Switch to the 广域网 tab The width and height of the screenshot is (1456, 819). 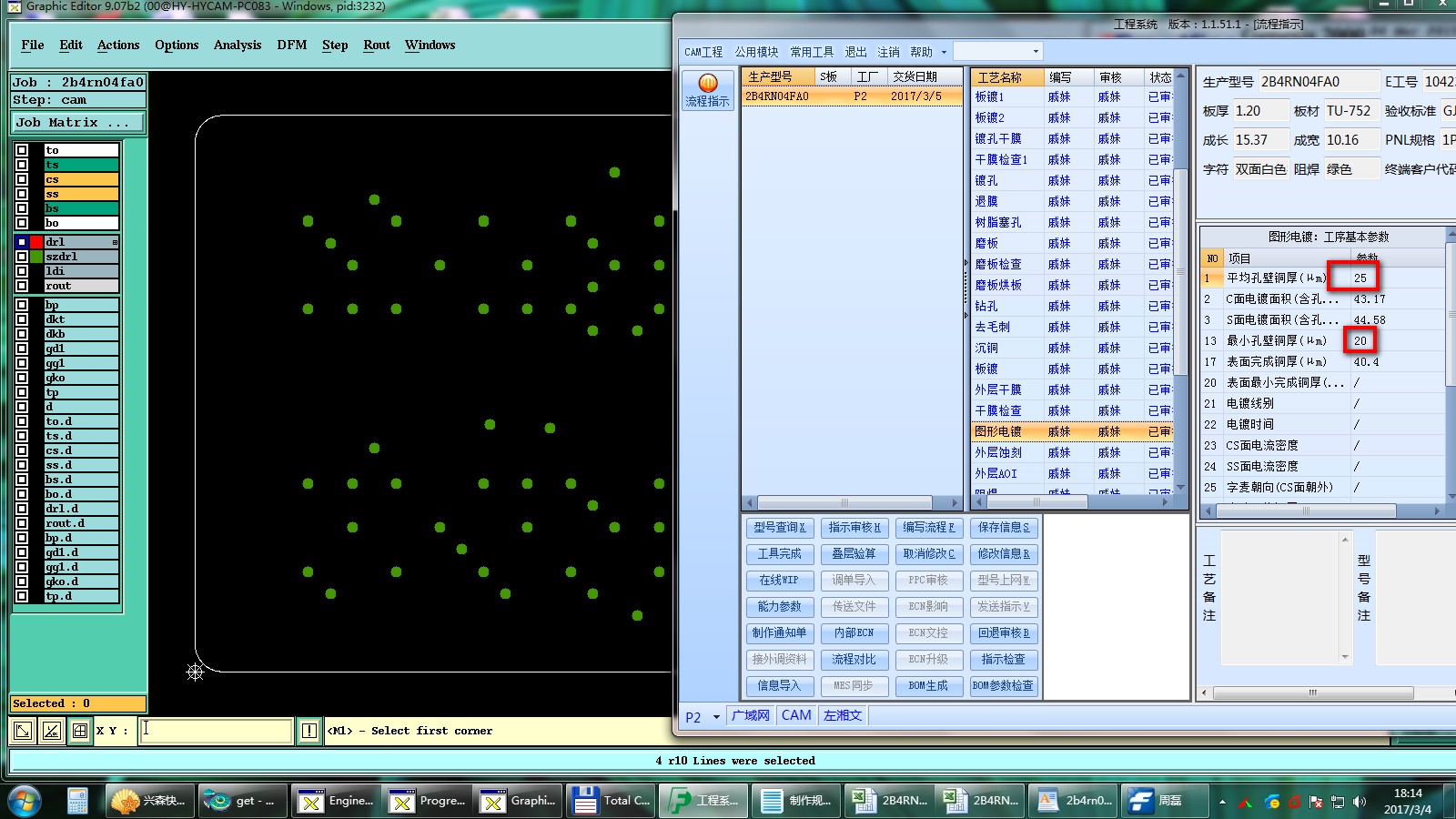coord(751,716)
